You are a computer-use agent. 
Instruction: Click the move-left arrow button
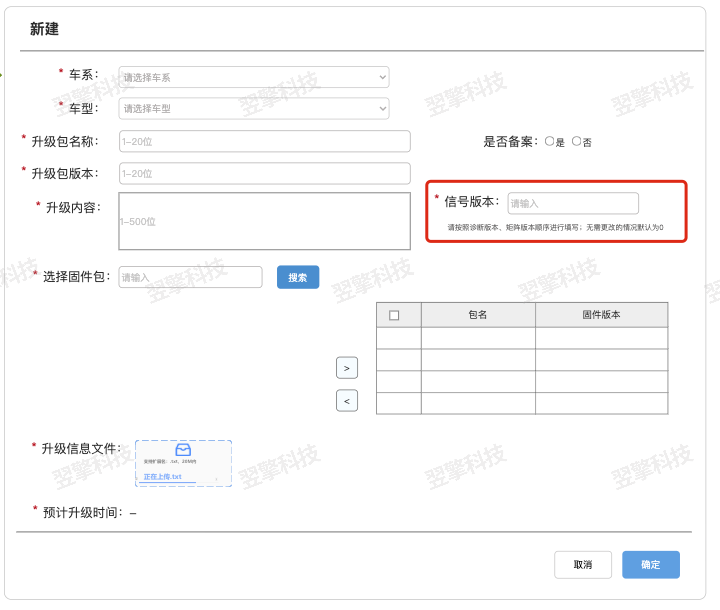(347, 401)
